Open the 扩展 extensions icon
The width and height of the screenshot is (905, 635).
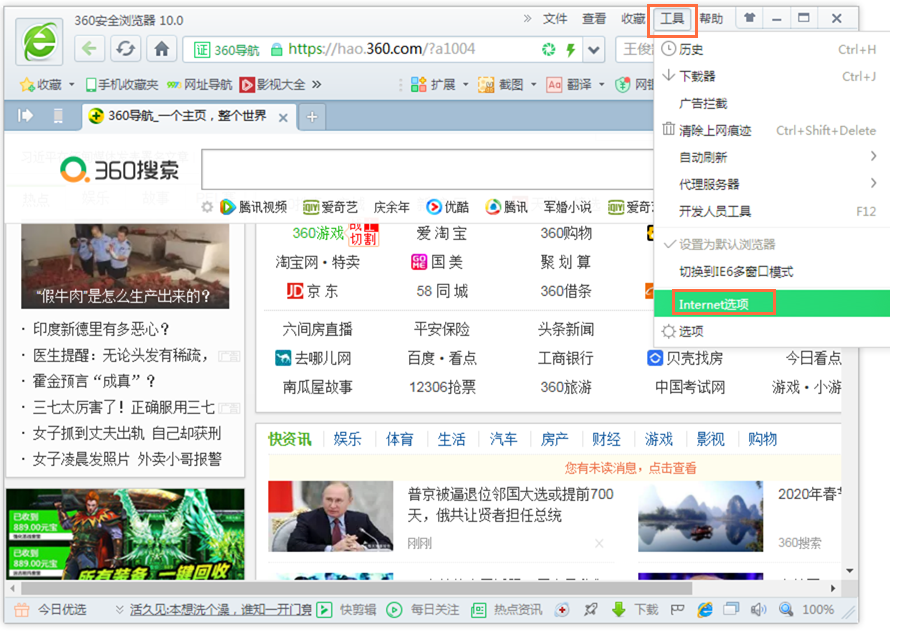click(418, 85)
